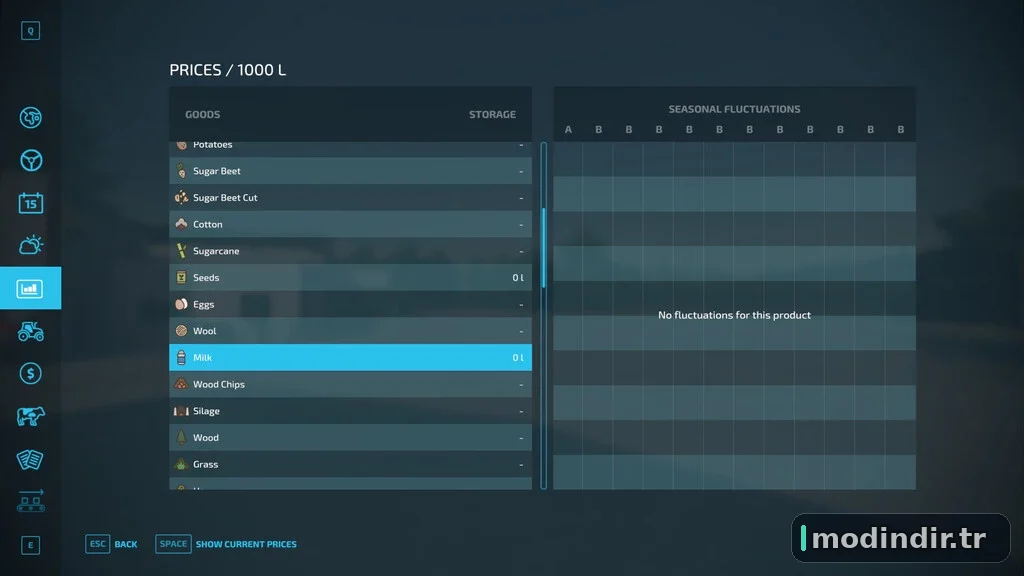Select the 'Sugar Beet' row label

click(217, 171)
